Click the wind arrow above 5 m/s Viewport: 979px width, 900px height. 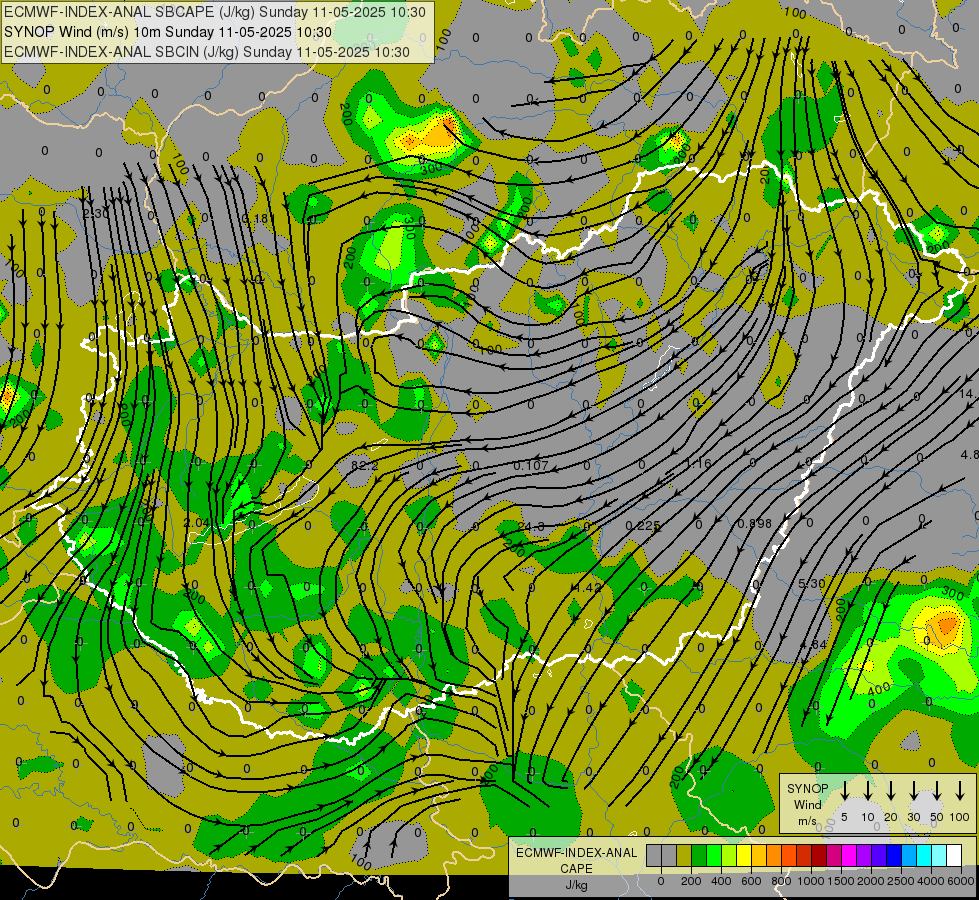[845, 791]
